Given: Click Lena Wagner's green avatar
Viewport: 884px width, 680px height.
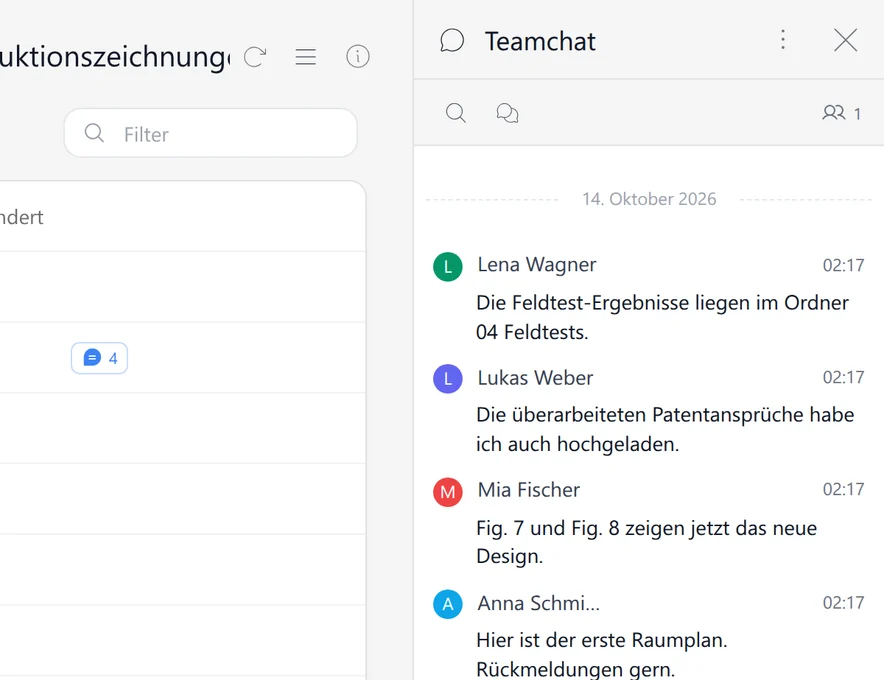Looking at the screenshot, I should point(448,267).
